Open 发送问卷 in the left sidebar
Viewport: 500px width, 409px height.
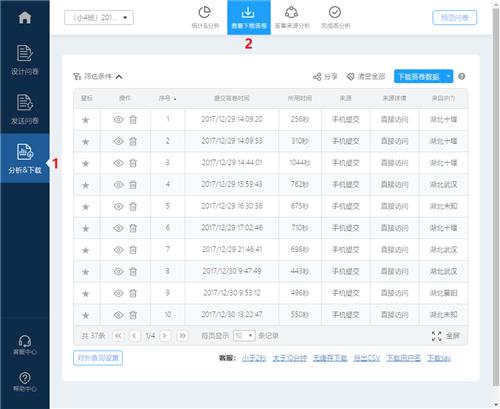[25, 109]
